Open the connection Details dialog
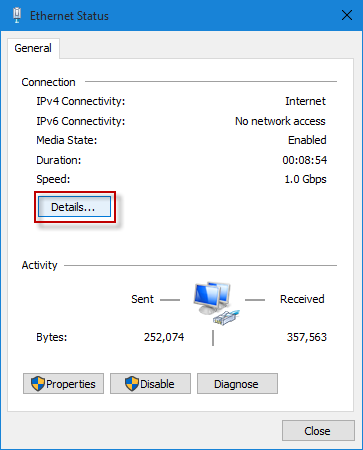 [x=74, y=207]
